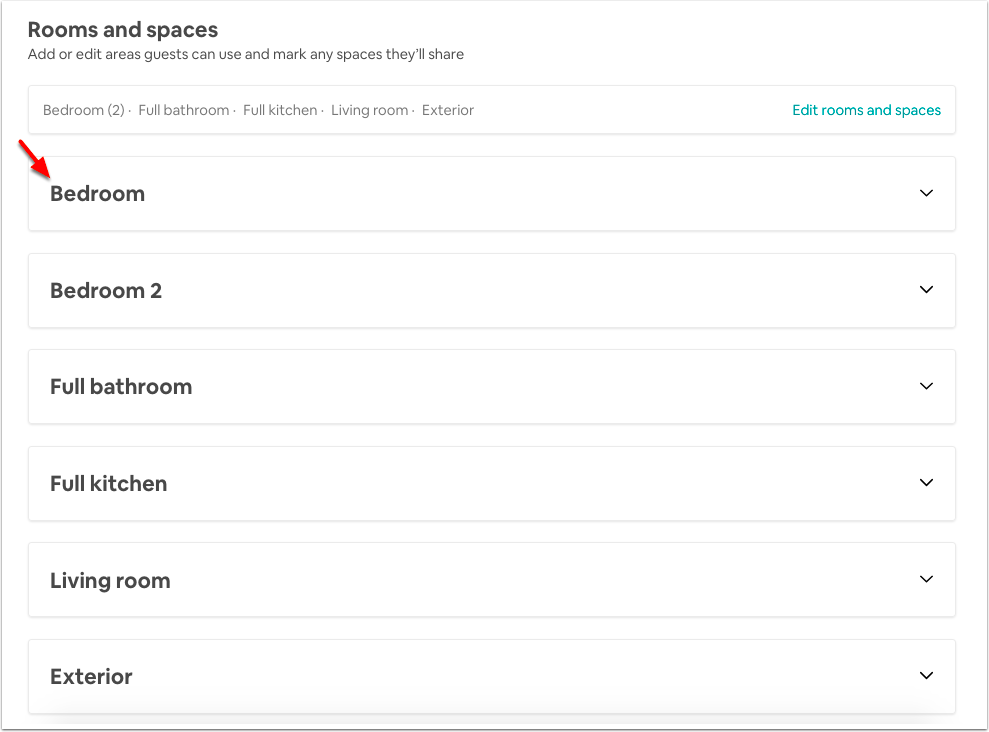The width and height of the screenshot is (989, 732).
Task: Expand the Exterior heading
Action: click(91, 677)
